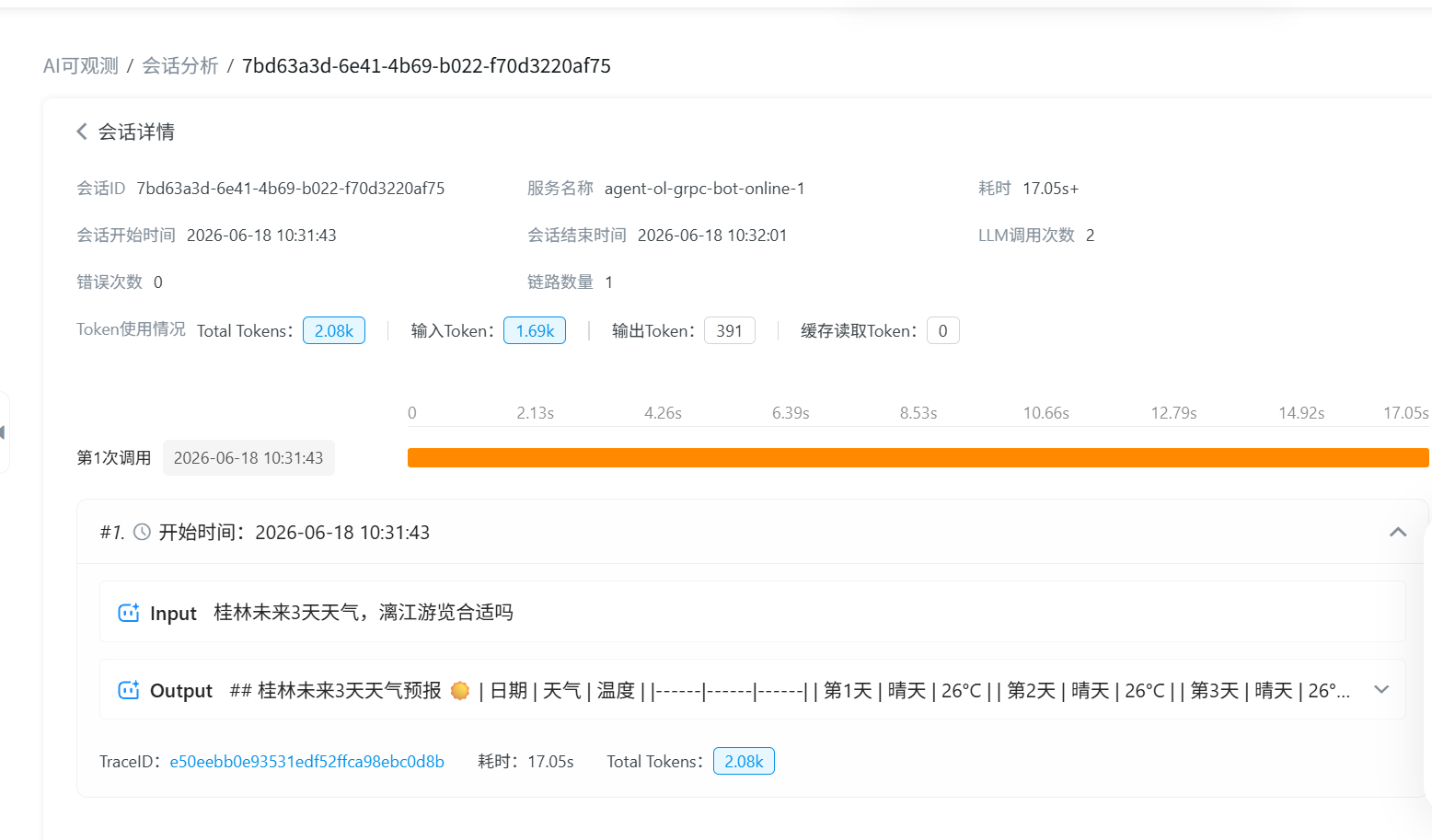Click the session ID in the breadcrumb
The height and width of the screenshot is (840, 1432).
click(426, 66)
